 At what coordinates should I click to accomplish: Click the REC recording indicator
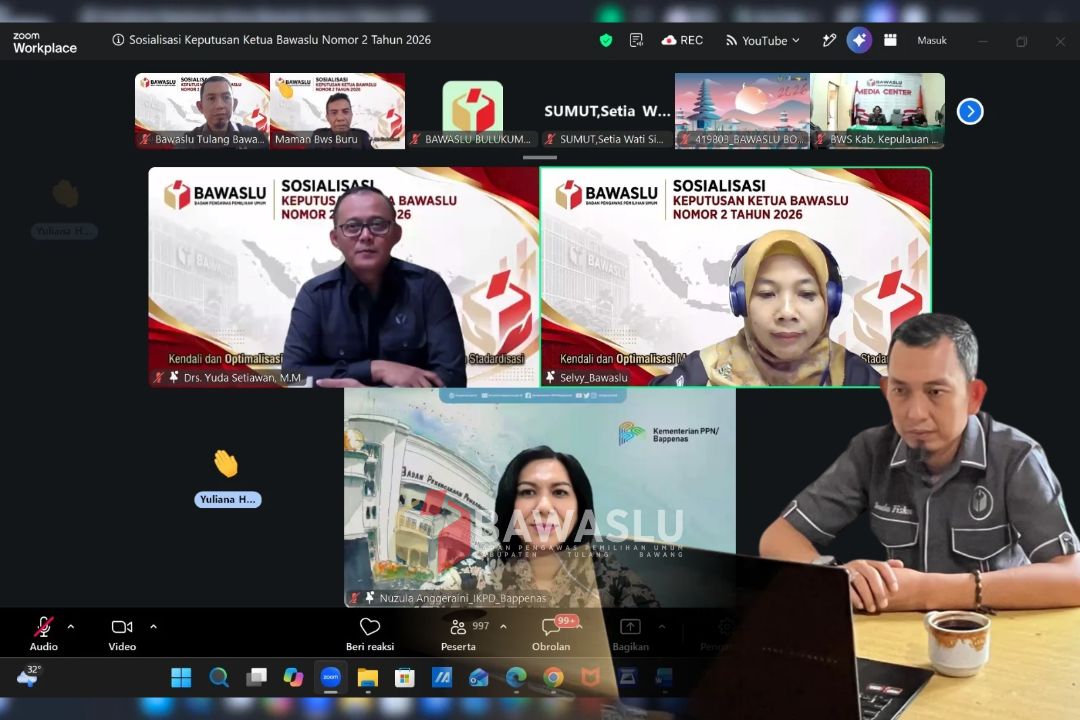(x=682, y=41)
